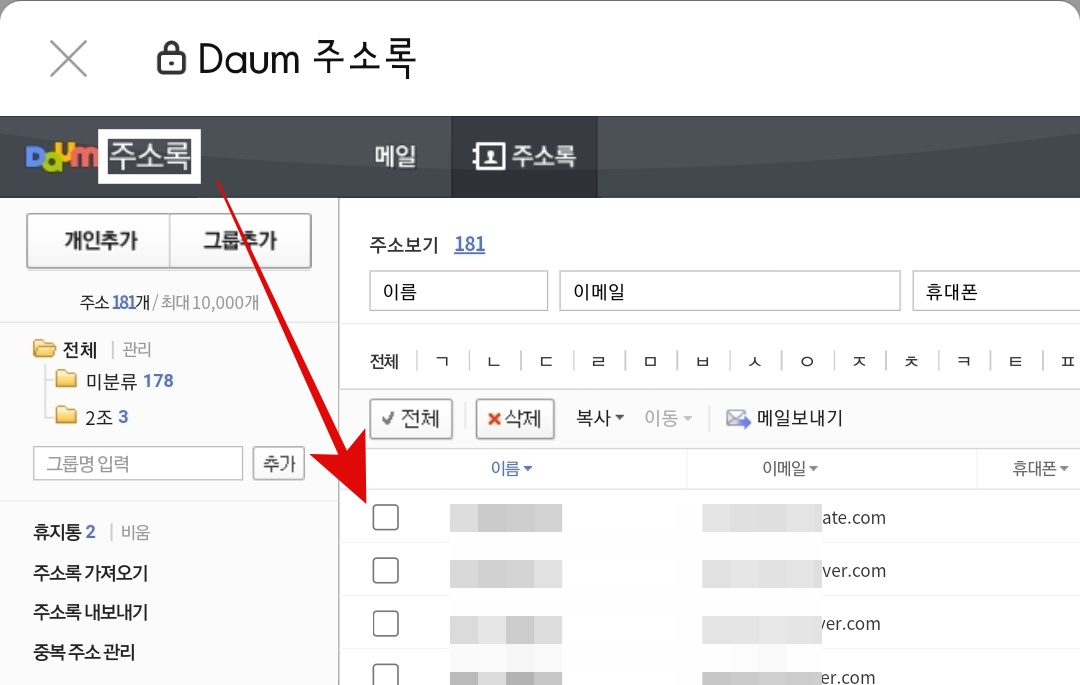Focus the 그룹명 입력 field
This screenshot has width=1080, height=685.
(138, 463)
